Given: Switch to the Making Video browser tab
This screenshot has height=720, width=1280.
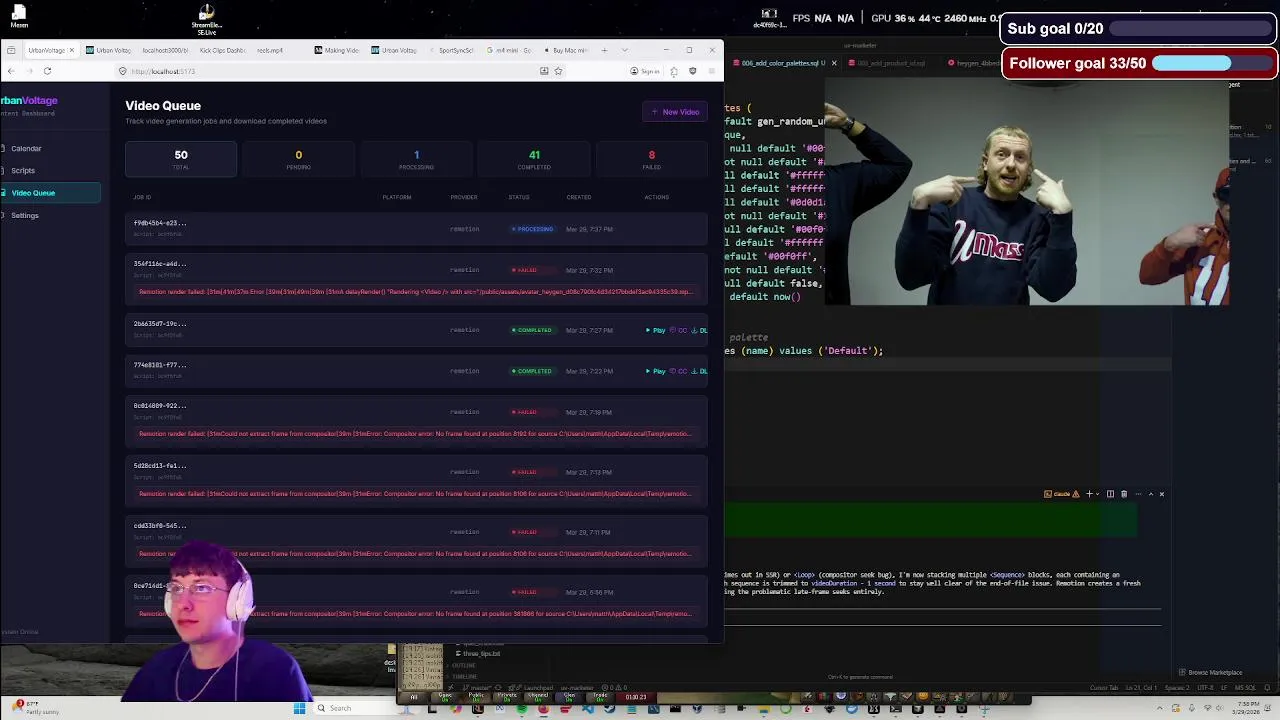Looking at the screenshot, I should coord(338,50).
